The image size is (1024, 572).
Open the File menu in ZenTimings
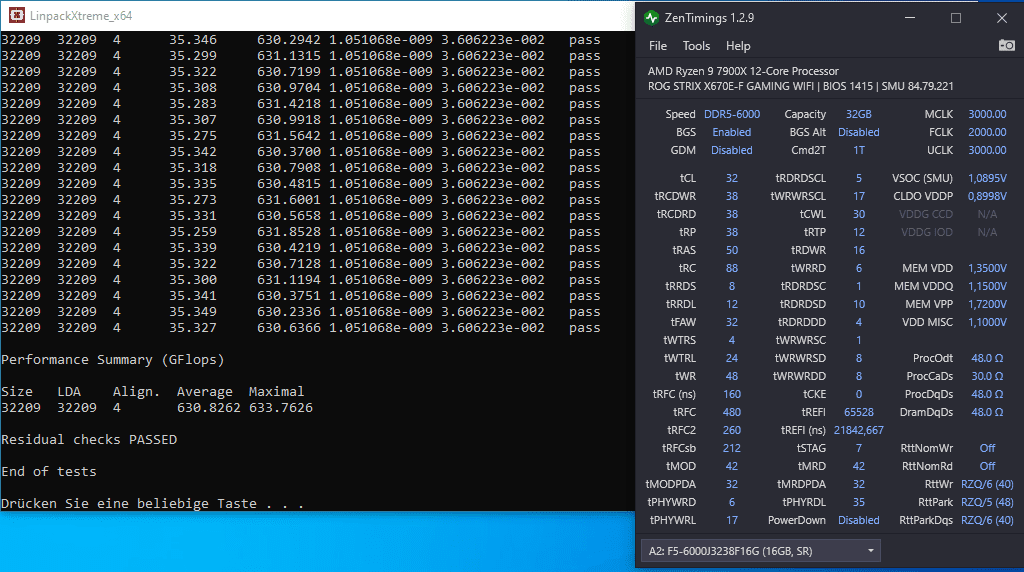click(658, 46)
